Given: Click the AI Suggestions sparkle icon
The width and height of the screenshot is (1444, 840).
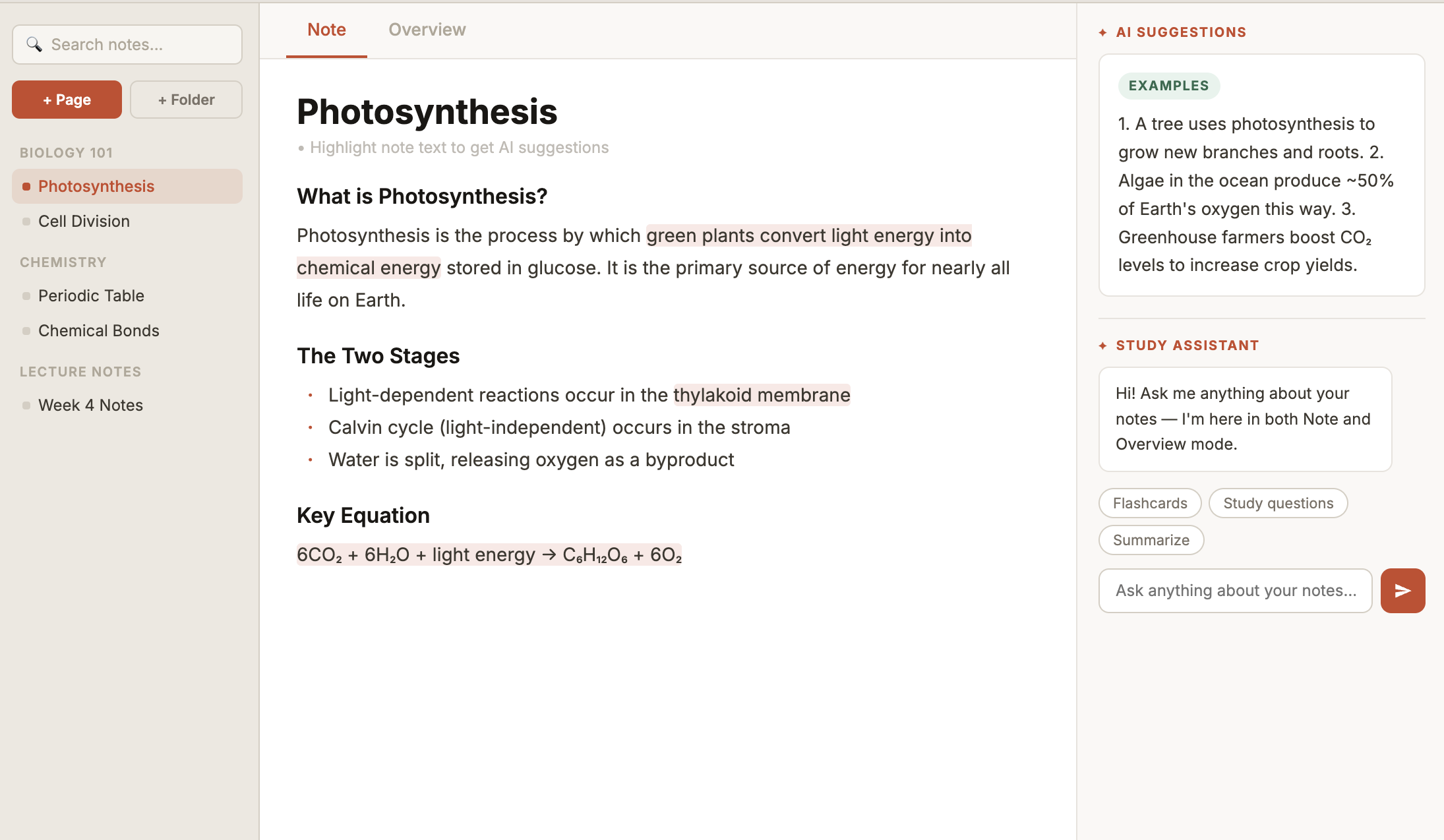Looking at the screenshot, I should pos(1102,32).
